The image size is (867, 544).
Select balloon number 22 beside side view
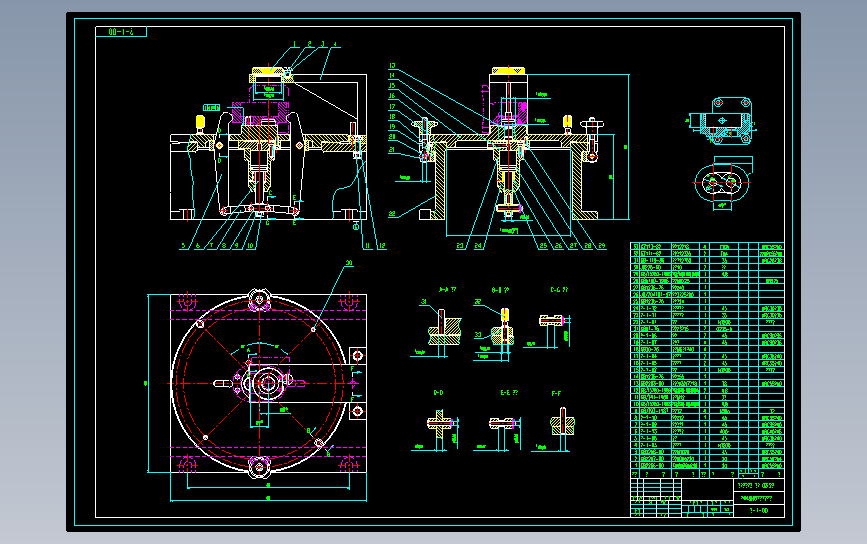[392, 214]
